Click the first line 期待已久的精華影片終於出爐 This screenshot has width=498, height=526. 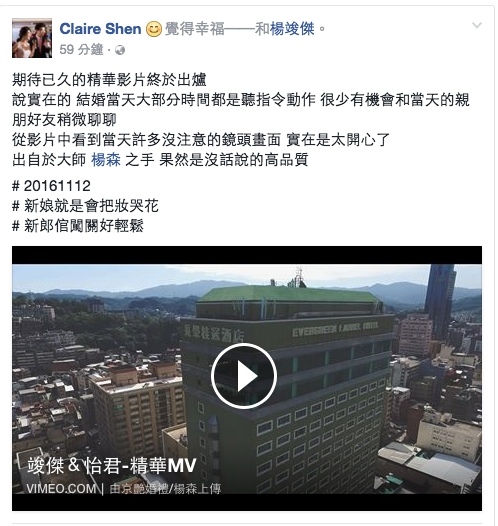pyautogui.click(x=109, y=80)
